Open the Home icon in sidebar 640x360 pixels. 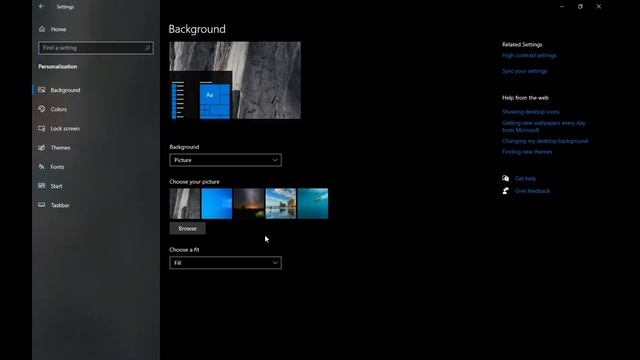point(42,29)
